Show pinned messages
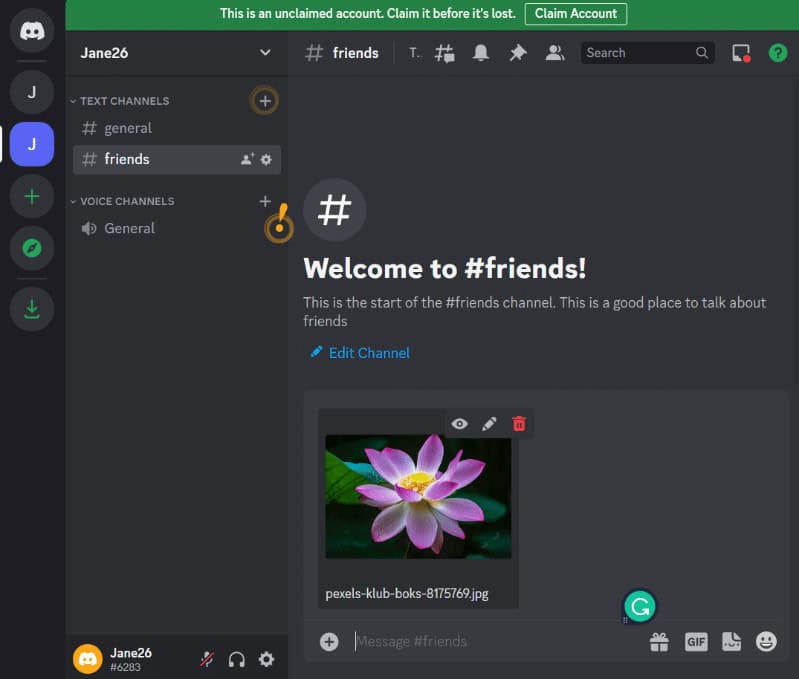Viewport: 799px width, 679px height. coord(517,53)
